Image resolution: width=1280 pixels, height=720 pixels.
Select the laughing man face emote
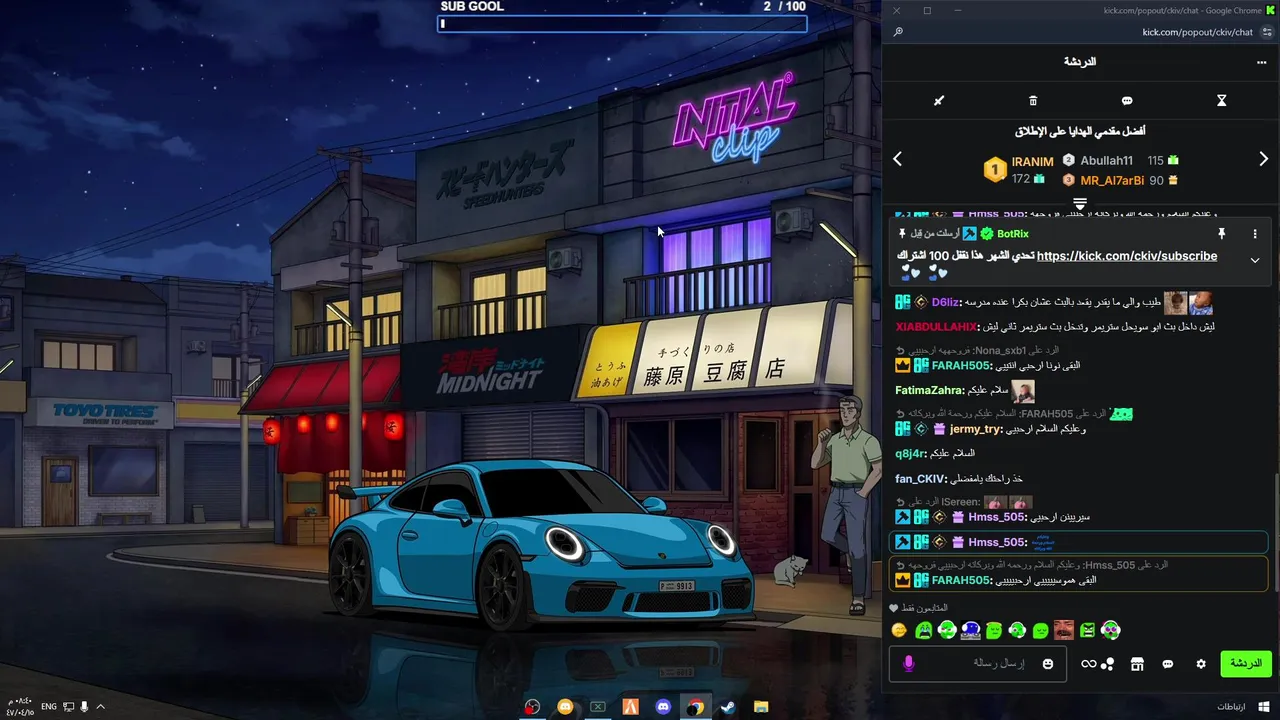point(1064,630)
